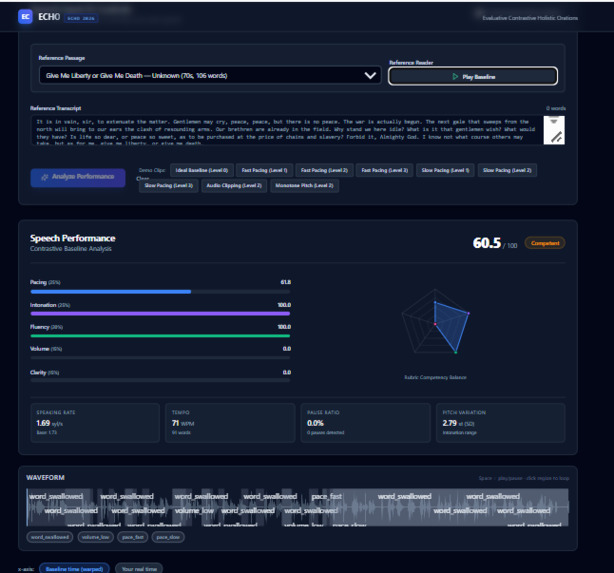614x573 pixels.
Task: Click the pace_fast region label on the waveform
Action: pyautogui.click(x=327, y=497)
